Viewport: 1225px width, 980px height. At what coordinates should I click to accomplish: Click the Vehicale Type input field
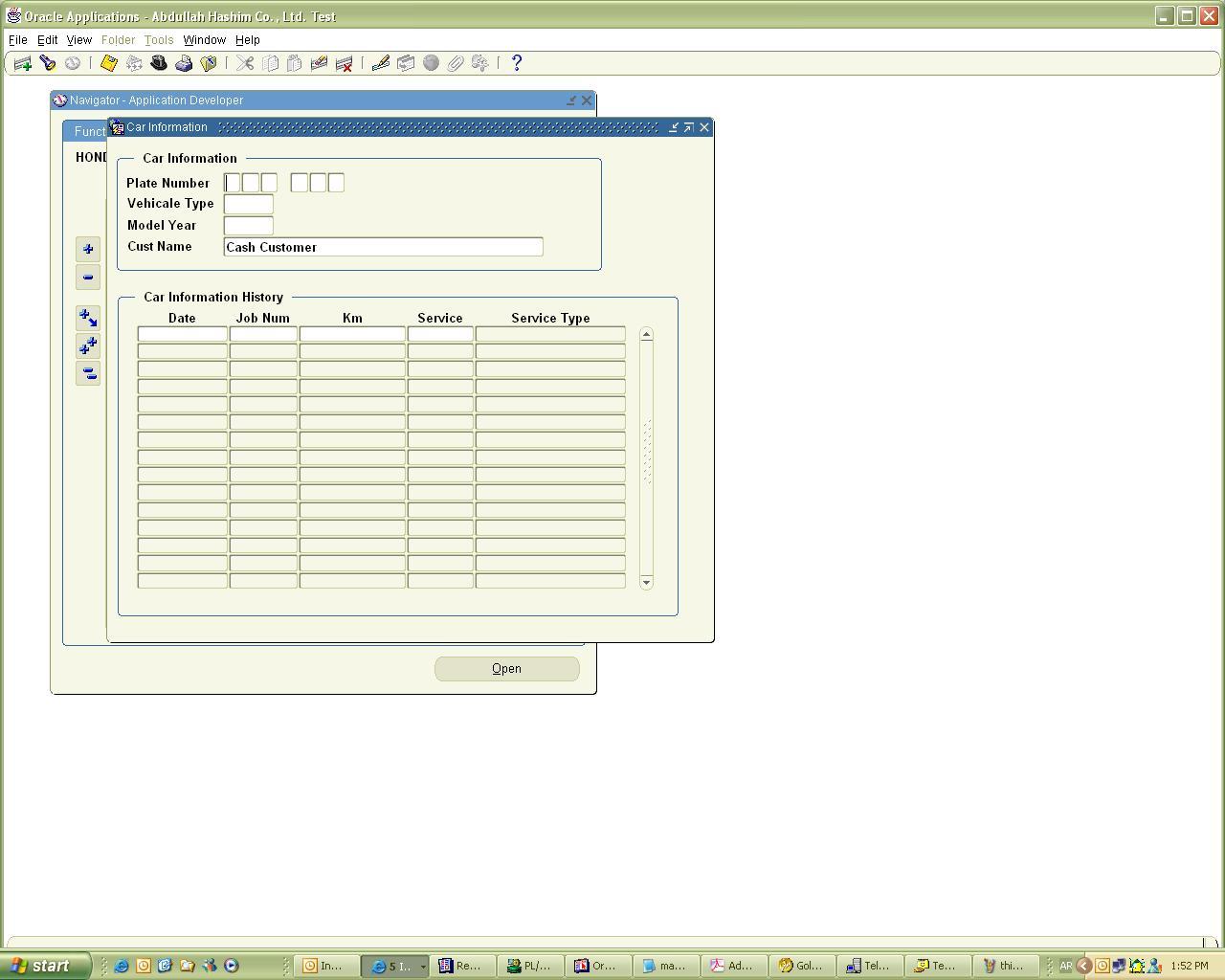coord(248,204)
